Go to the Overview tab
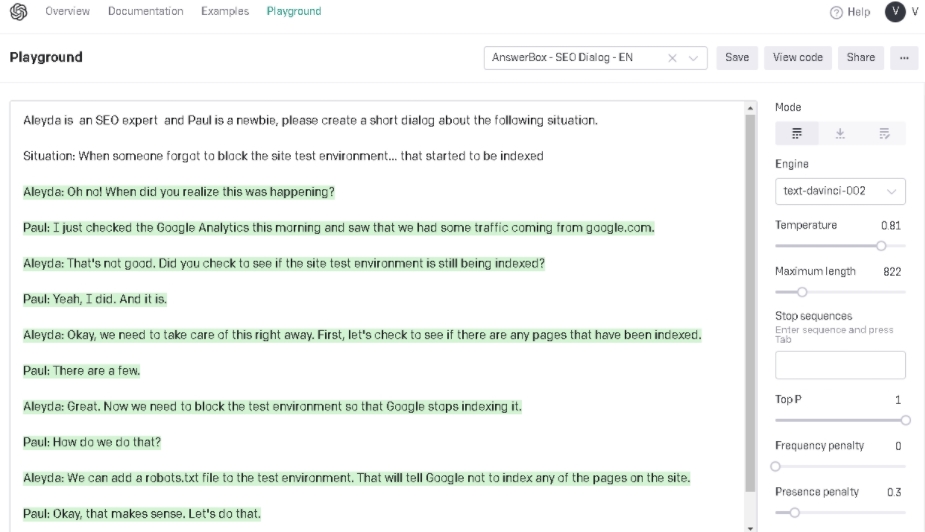The width and height of the screenshot is (925, 532). pos(68,12)
